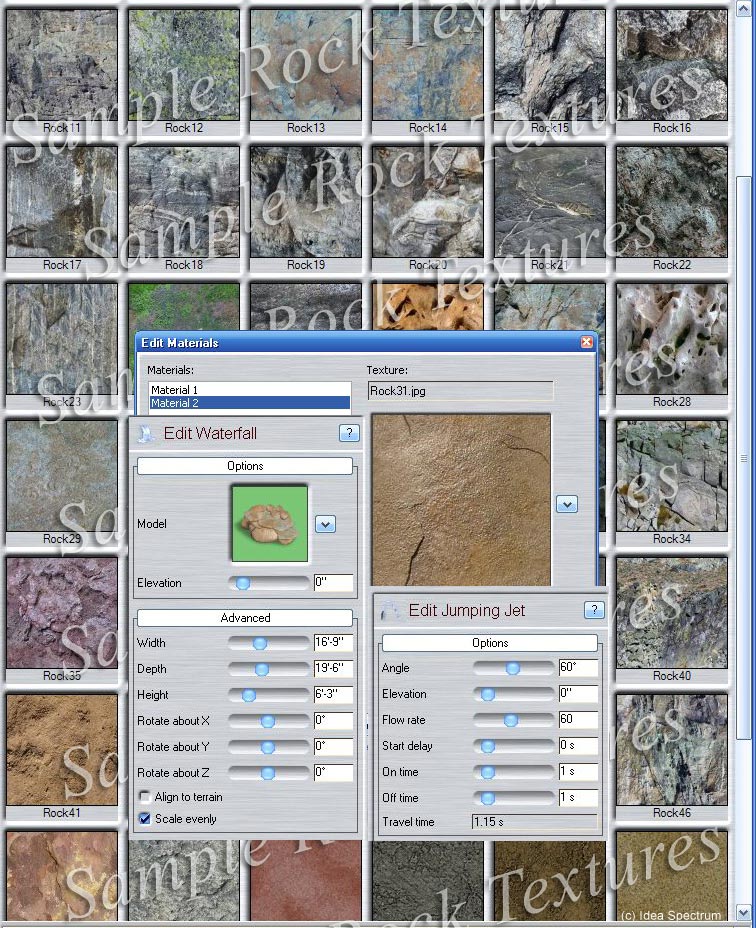Click the Start delay value field
Viewport: 756px width, 928px height.
[578, 746]
